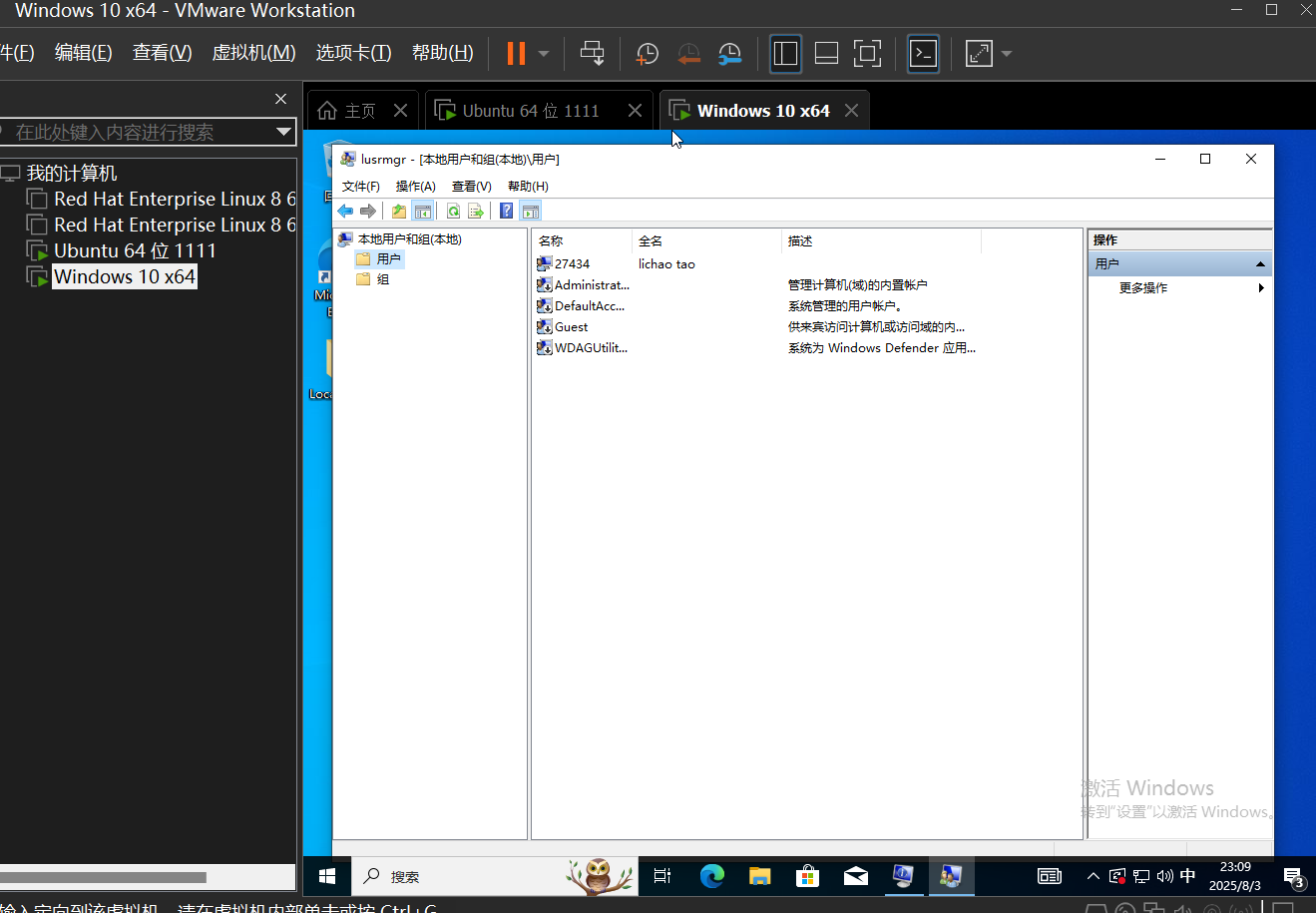Select the 用户 folder in tree
This screenshot has height=913, width=1316.
(x=388, y=259)
